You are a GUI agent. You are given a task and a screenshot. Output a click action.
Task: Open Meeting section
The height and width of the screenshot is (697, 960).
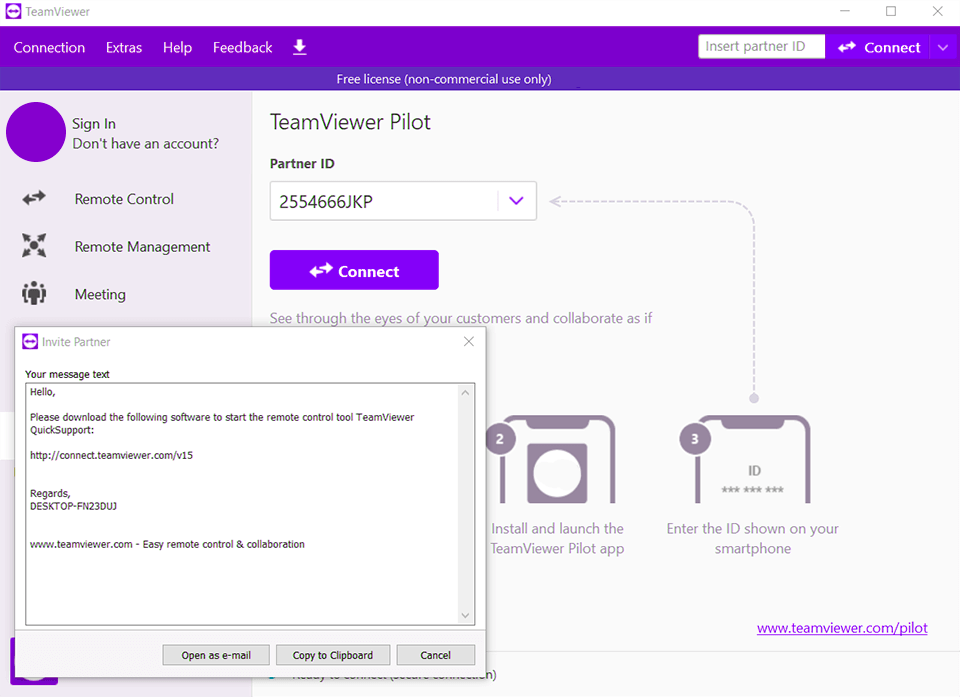tap(100, 295)
